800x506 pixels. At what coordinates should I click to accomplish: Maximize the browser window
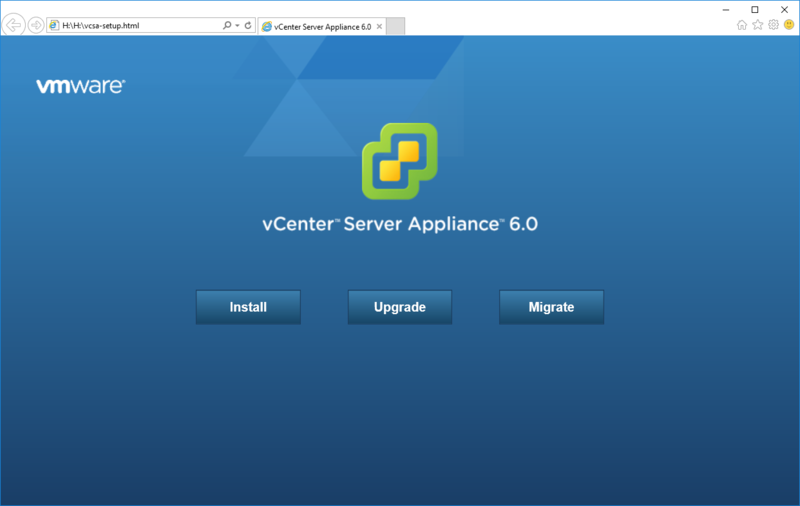(755, 9)
